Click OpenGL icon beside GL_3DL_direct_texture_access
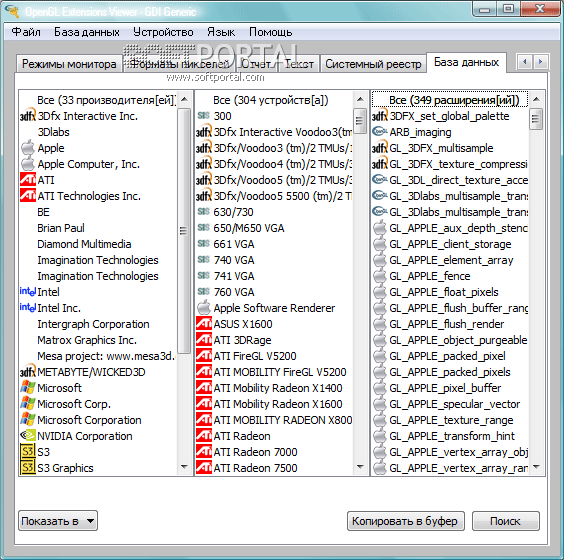564x560 pixels. click(379, 180)
